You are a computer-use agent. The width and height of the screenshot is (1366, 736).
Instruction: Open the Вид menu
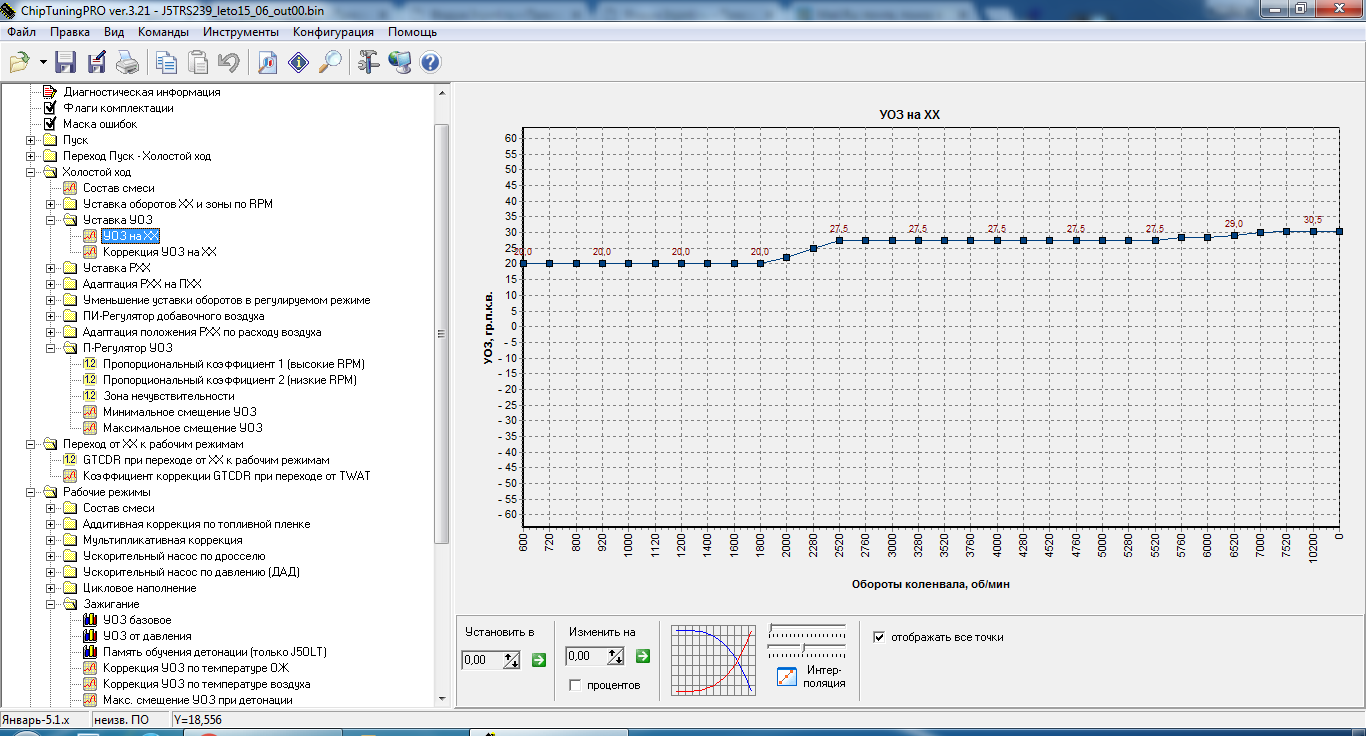114,32
